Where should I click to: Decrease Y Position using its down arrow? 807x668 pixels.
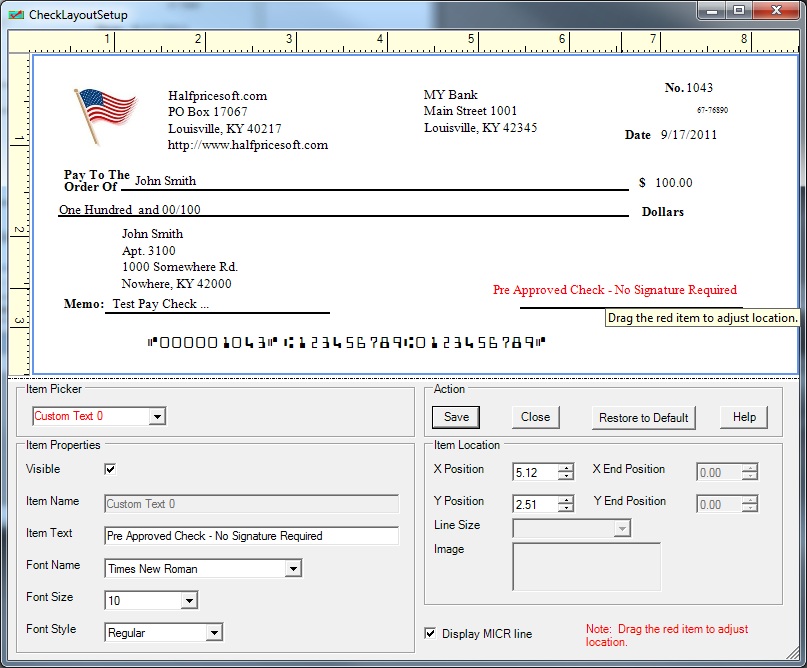click(565, 506)
